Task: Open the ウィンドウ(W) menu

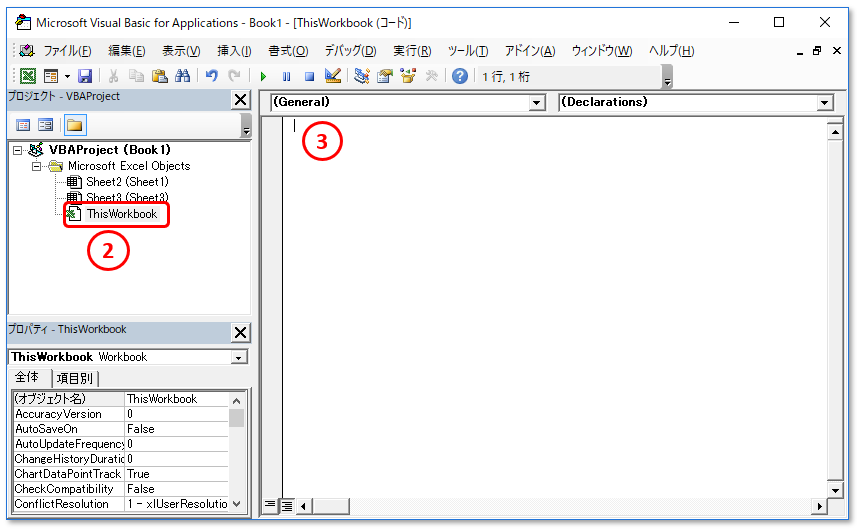Action: click(x=602, y=51)
